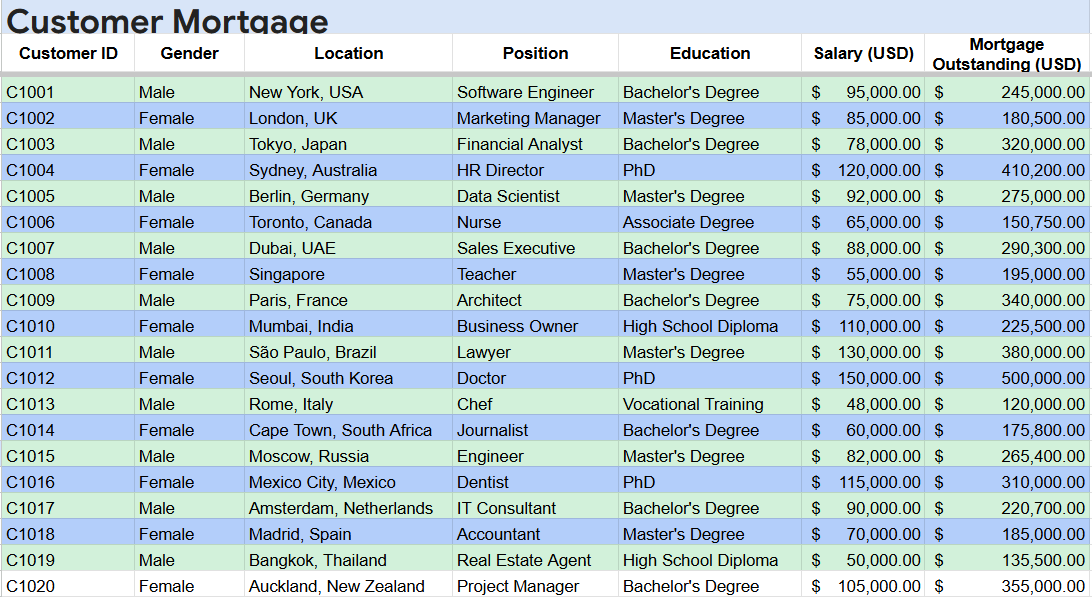The height and width of the screenshot is (597, 1092).
Task: Click the Mortgage Outstanding (USD) header
Action: 1007,54
